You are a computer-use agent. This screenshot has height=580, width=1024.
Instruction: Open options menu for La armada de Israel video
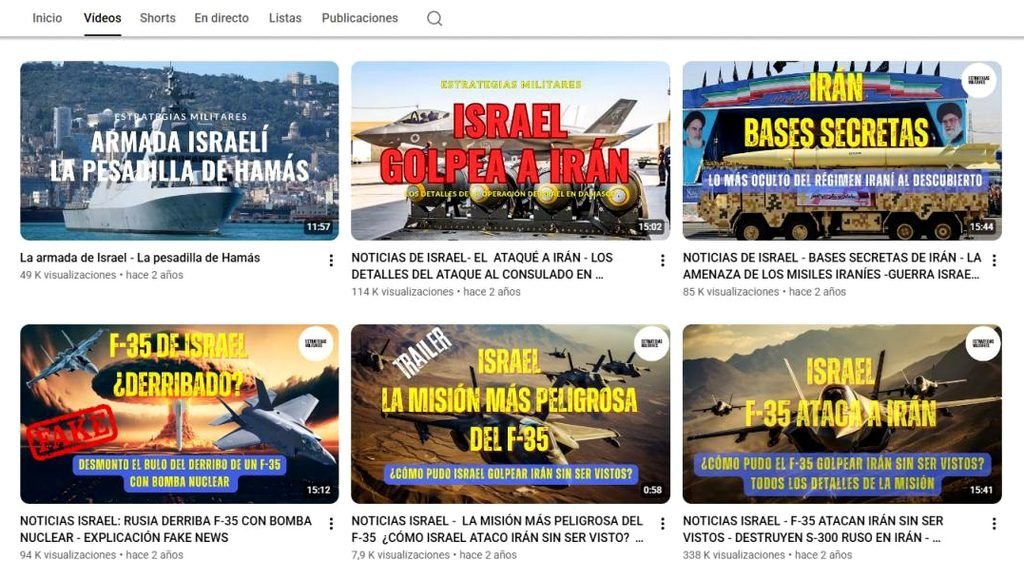tap(331, 261)
